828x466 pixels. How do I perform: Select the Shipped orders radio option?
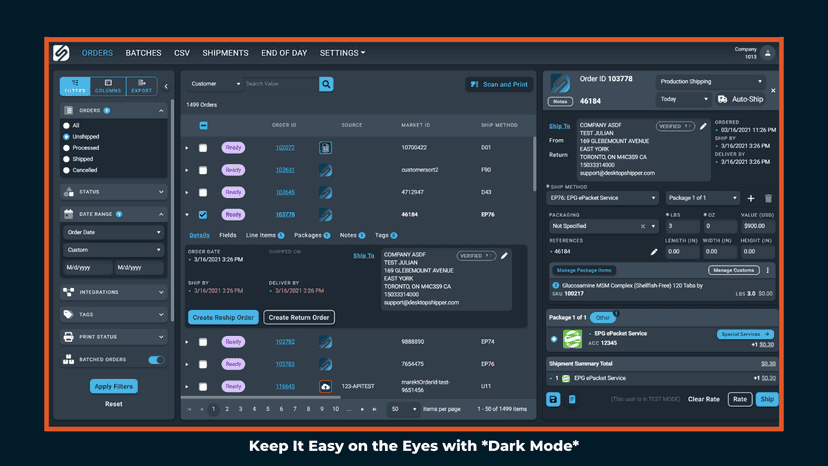point(67,159)
